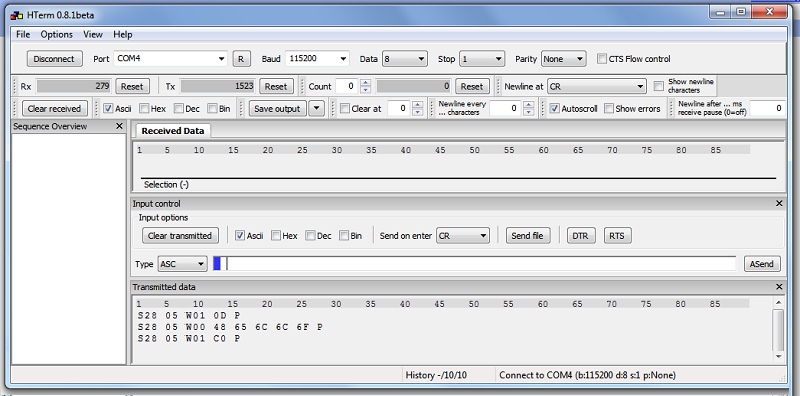The image size is (800, 396).
Task: Select the Received Data tab
Action: (x=172, y=131)
